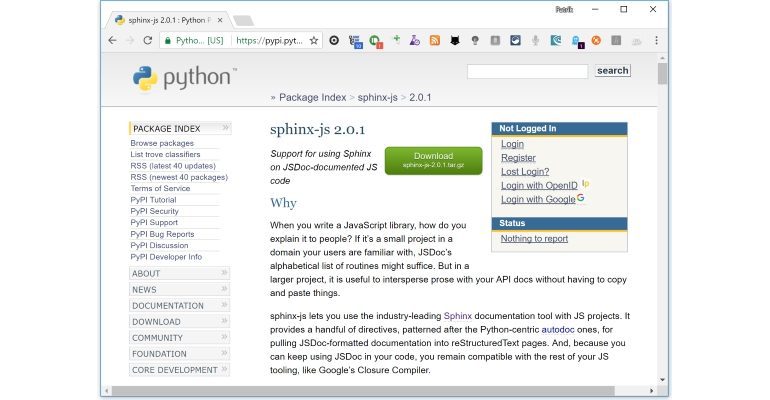Click the orange RSS extension icon

435,41
